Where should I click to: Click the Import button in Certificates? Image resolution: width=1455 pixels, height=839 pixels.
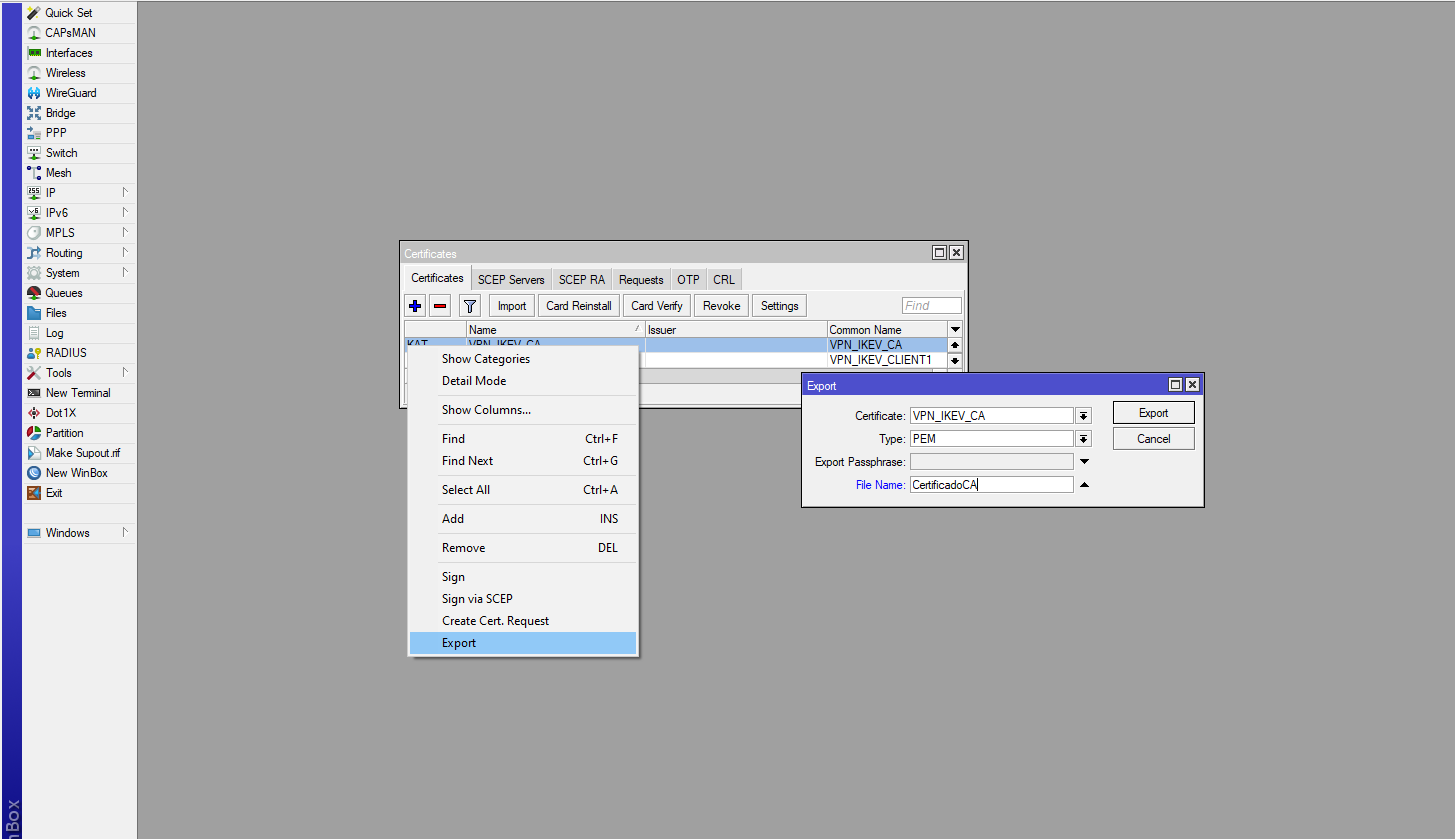click(x=512, y=306)
